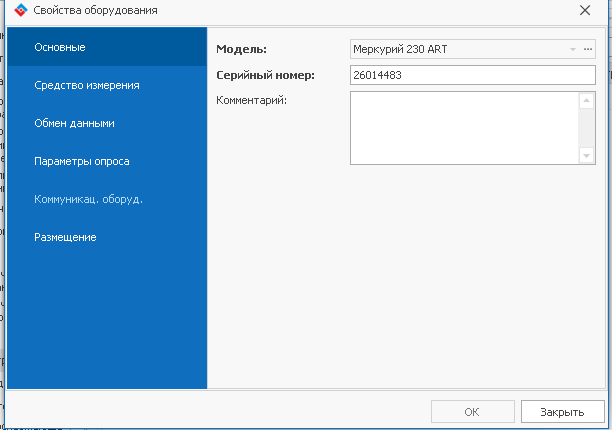Click inside the Комментарий text area
Viewport: 612px width, 430px height.
click(x=464, y=128)
